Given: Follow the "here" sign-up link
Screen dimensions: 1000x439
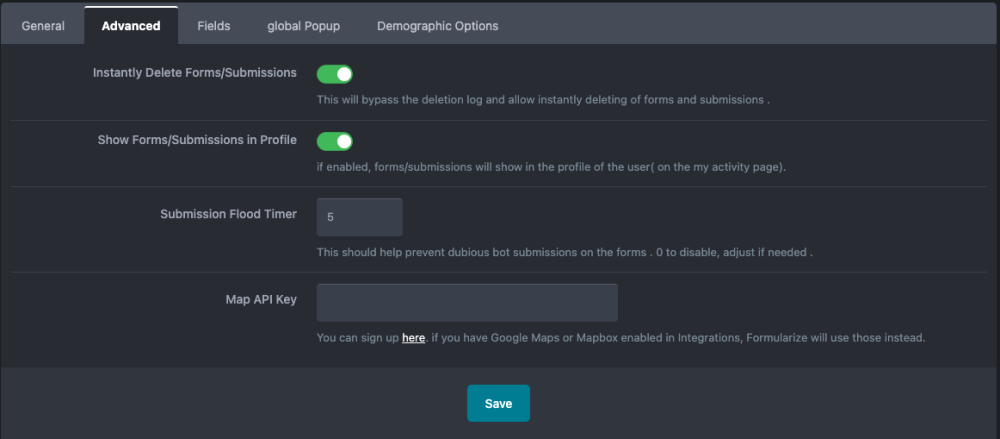Looking at the screenshot, I should [x=414, y=338].
